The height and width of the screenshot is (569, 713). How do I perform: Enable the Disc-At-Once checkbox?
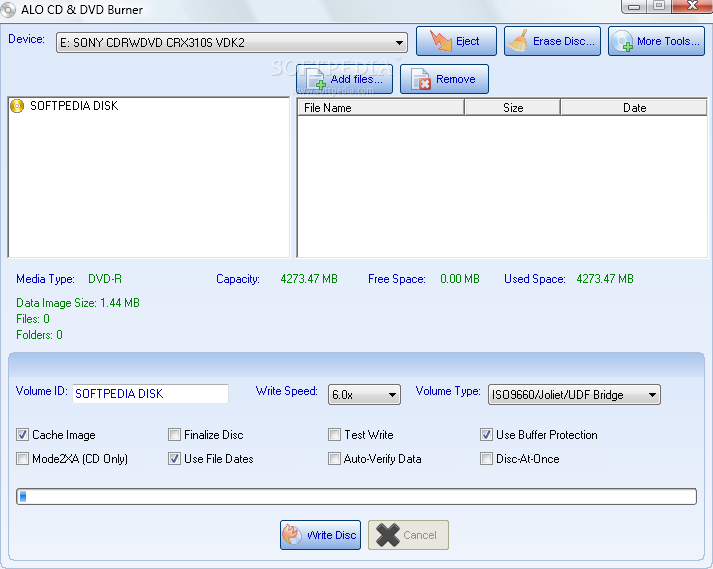coord(486,458)
